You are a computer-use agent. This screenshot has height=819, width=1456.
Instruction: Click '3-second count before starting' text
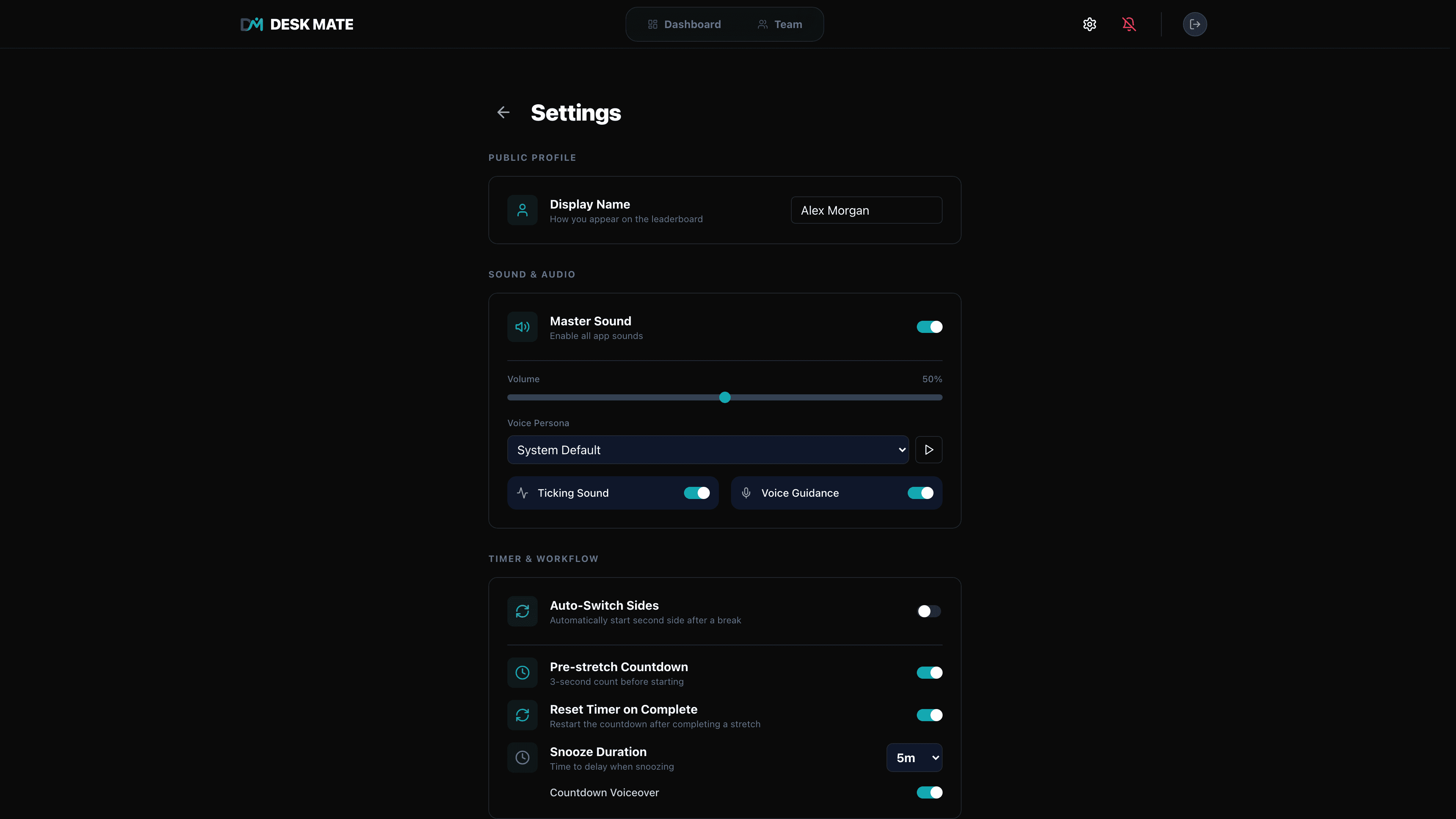(x=617, y=682)
